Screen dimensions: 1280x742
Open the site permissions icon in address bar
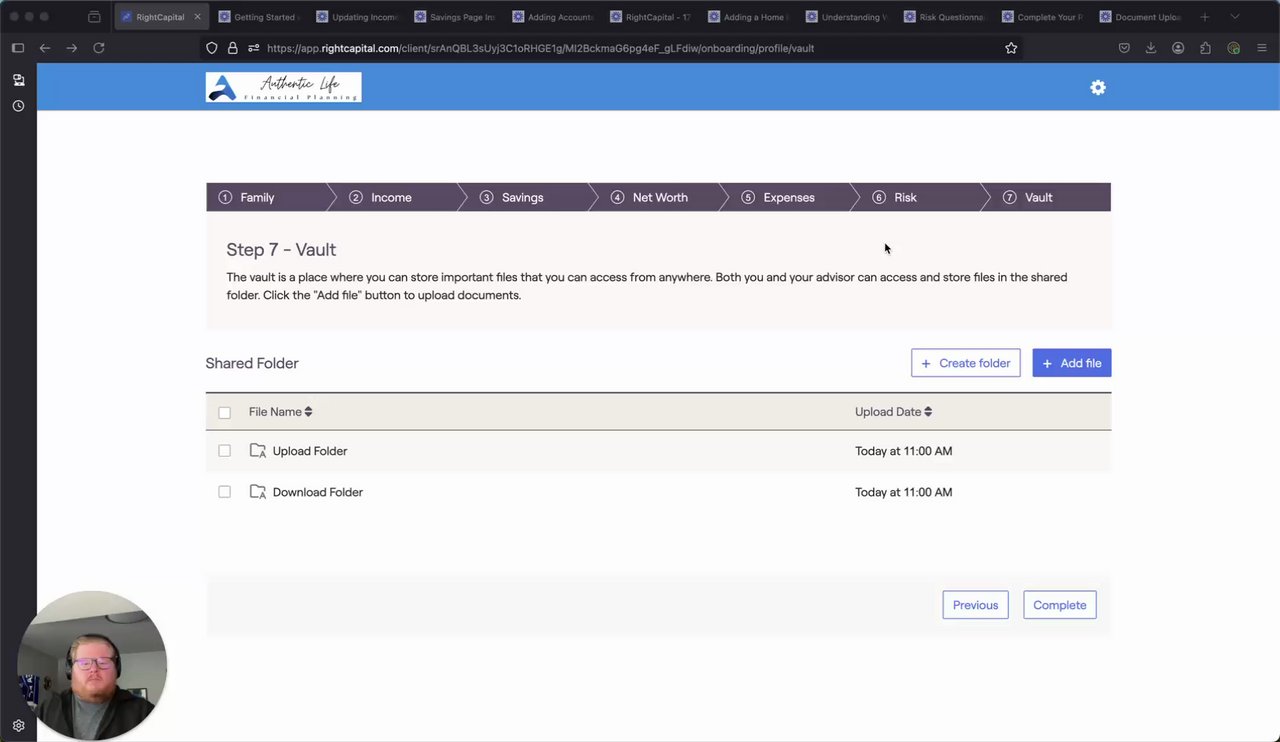pos(253,48)
